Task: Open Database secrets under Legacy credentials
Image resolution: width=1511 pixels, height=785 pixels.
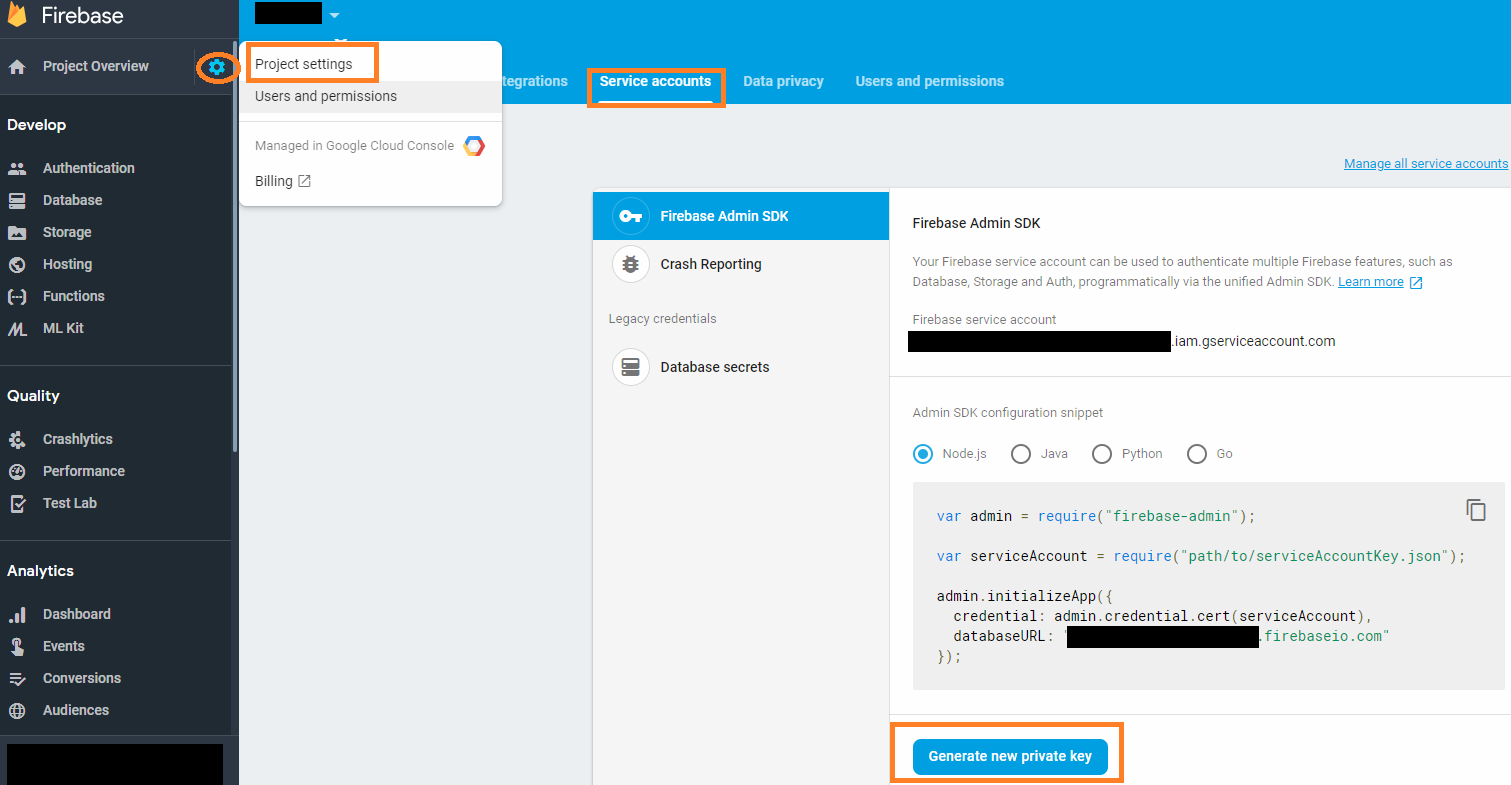Action: [741, 367]
